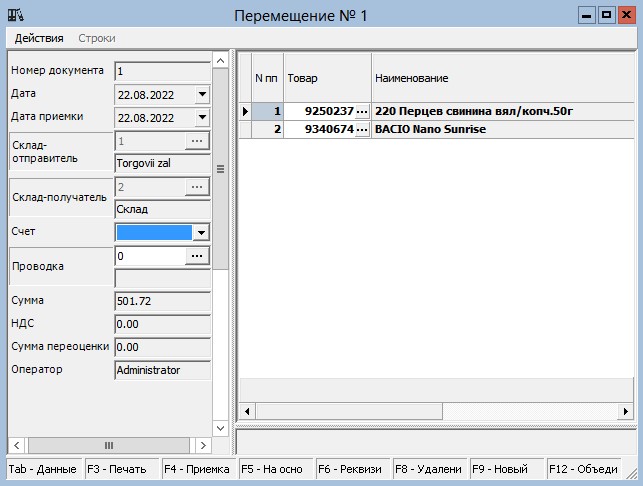Viewport: 643px width, 486px height.
Task: Open the Строки menu
Action: tap(97, 38)
